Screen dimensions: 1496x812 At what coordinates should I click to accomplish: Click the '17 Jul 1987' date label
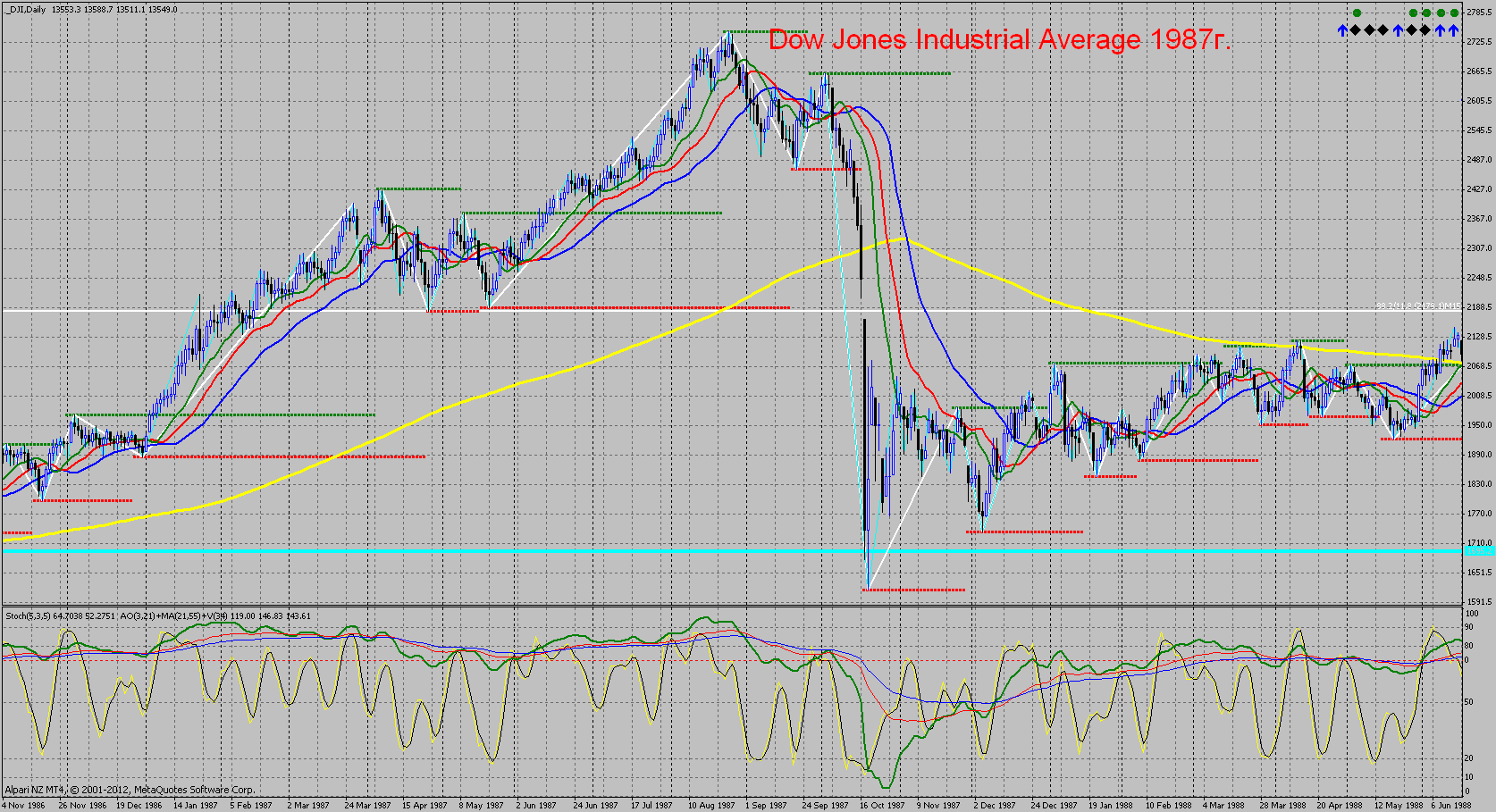coord(651,806)
